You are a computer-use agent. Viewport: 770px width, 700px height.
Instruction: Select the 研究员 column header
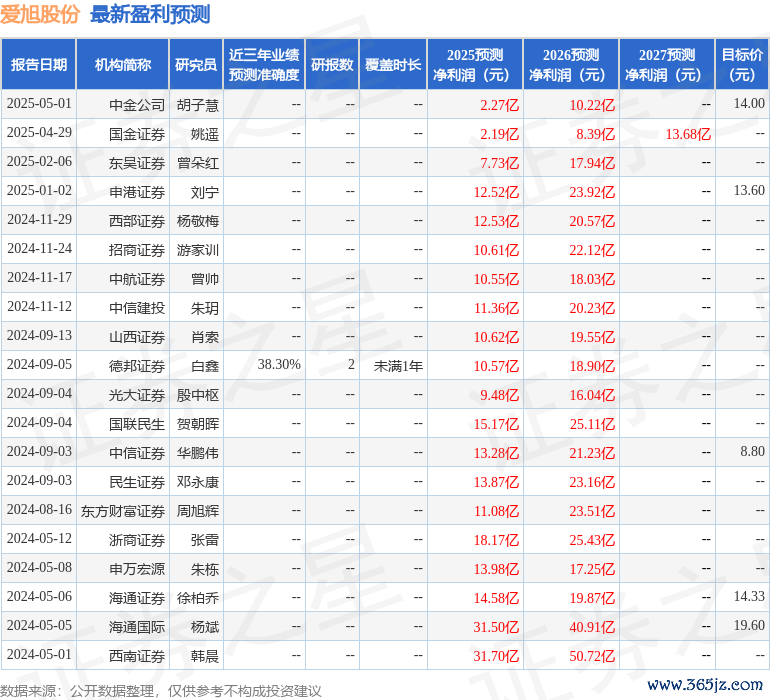tap(196, 64)
